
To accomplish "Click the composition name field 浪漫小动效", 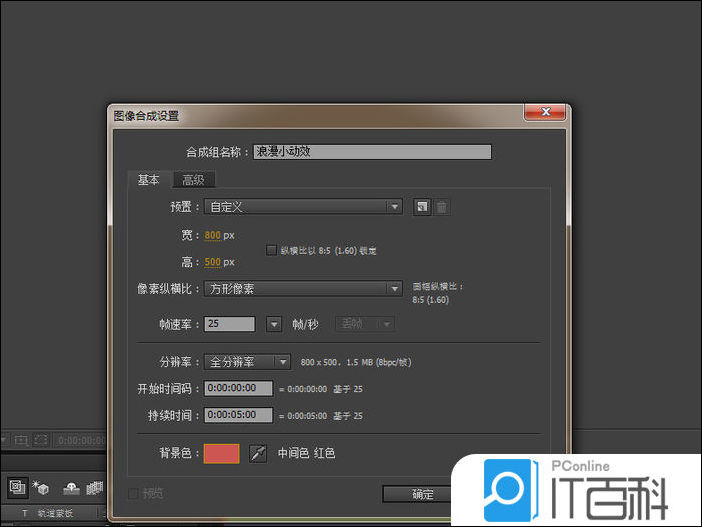I will (x=372, y=152).
